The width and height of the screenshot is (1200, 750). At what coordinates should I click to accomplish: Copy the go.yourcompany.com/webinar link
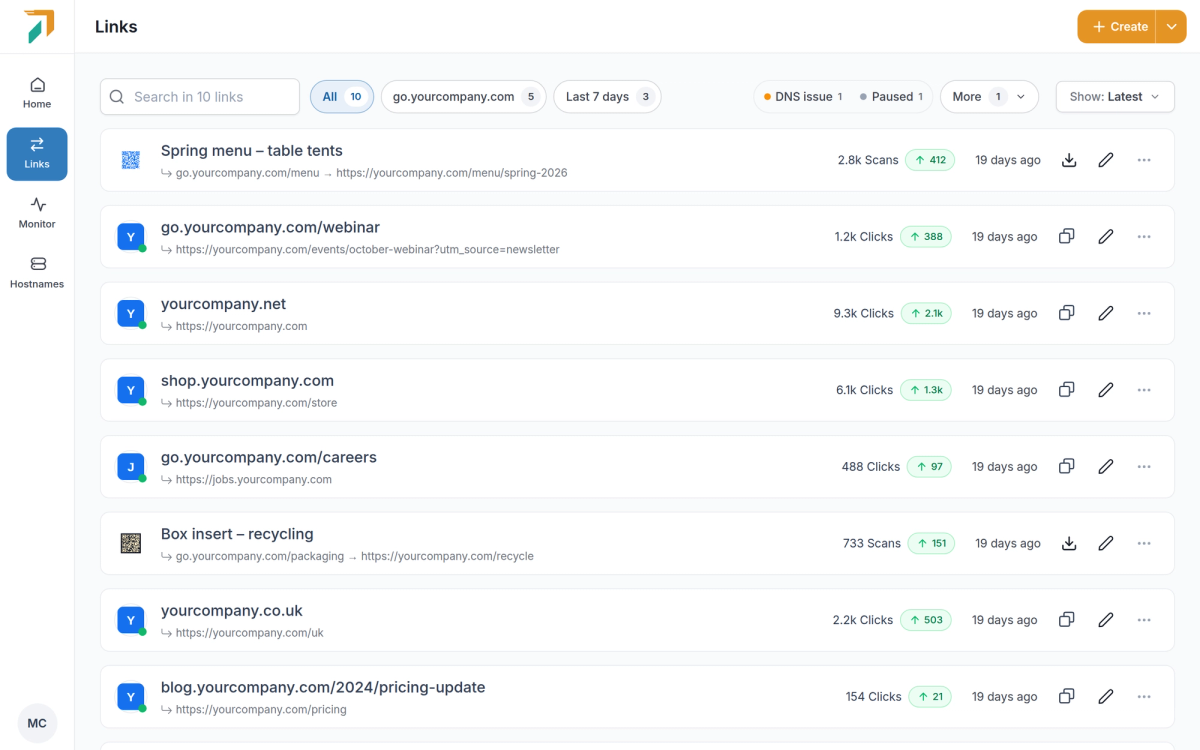(x=1067, y=237)
